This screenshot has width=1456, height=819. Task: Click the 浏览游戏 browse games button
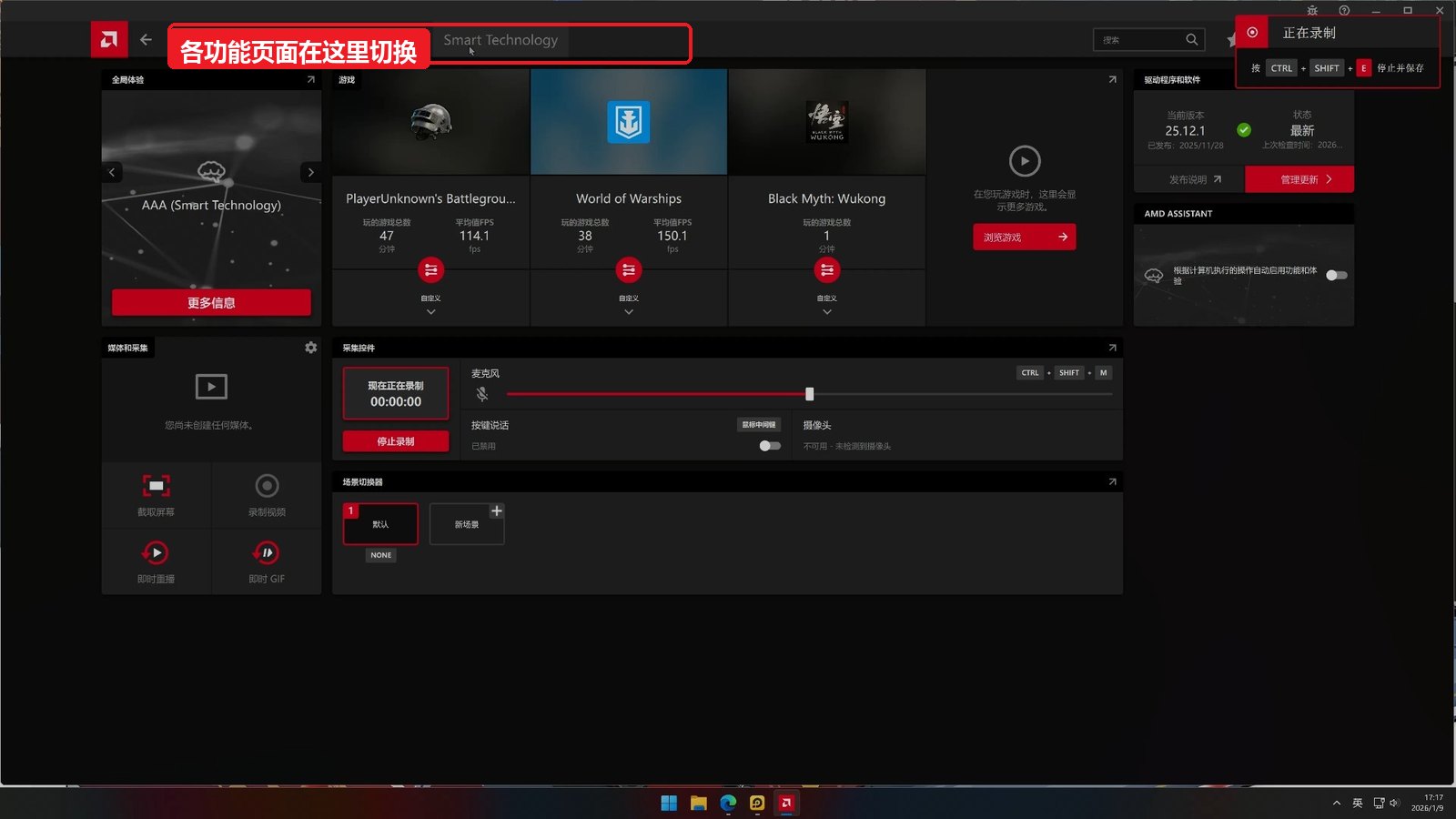click(x=1025, y=238)
